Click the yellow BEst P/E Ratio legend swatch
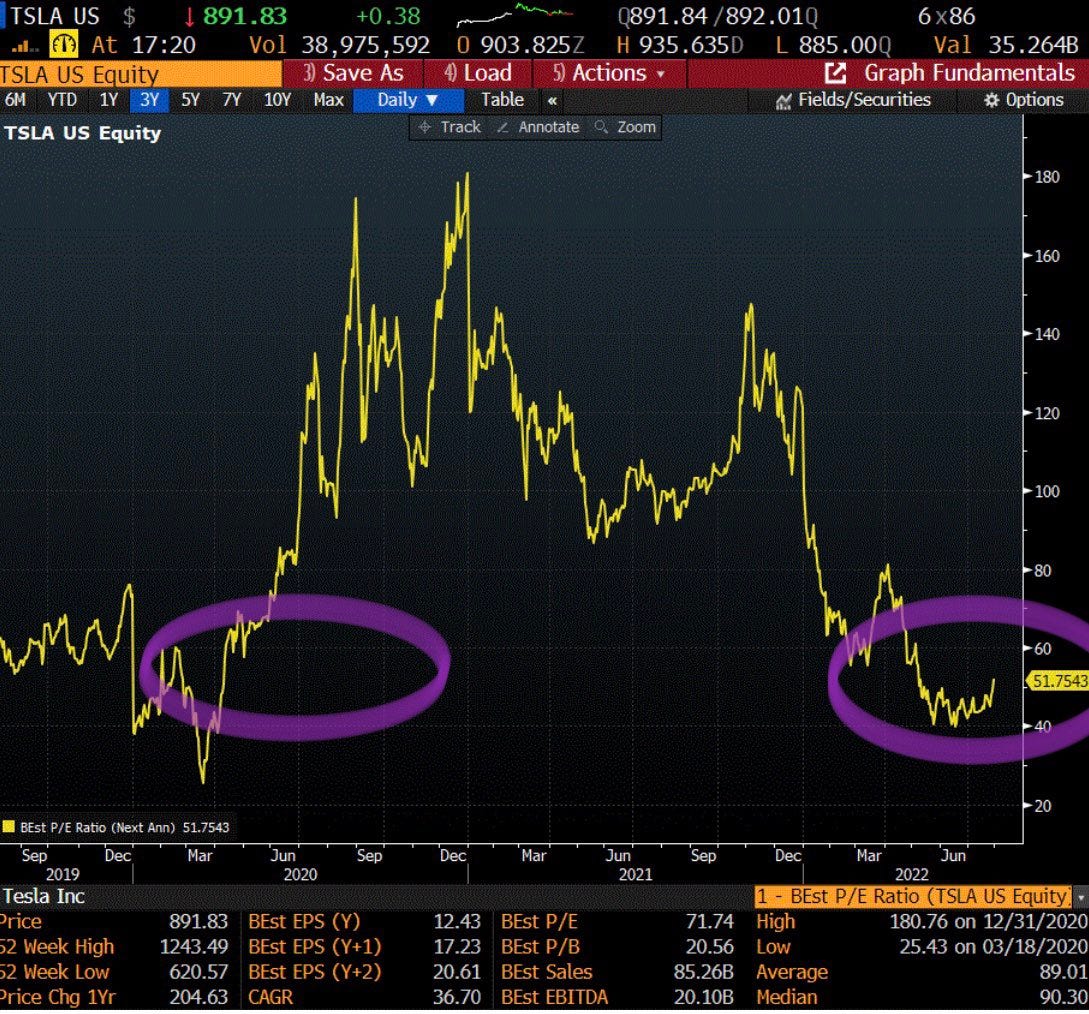This screenshot has height=1014, width=1089. 9,827
